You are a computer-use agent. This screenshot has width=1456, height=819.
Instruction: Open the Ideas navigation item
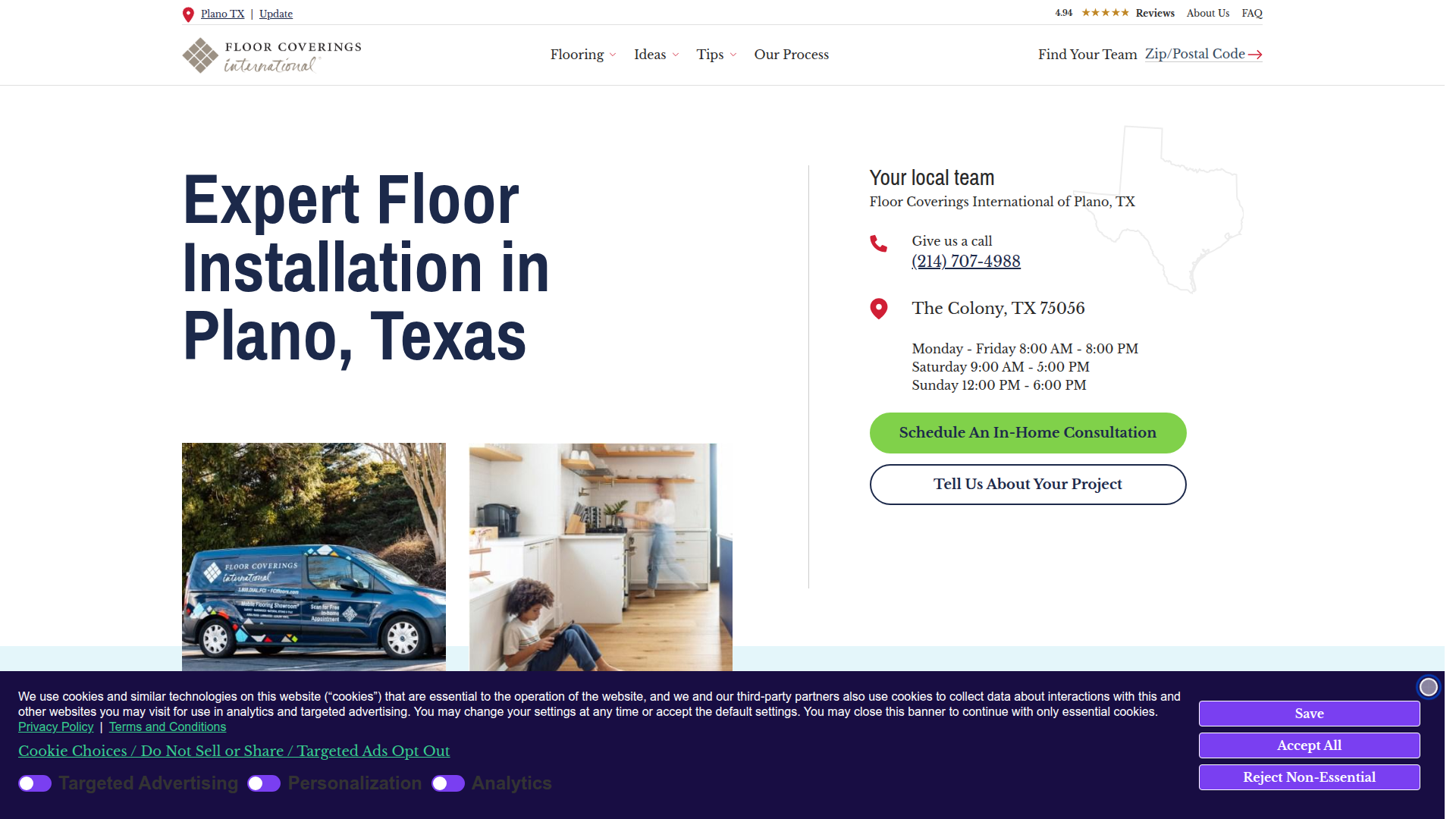tap(650, 55)
